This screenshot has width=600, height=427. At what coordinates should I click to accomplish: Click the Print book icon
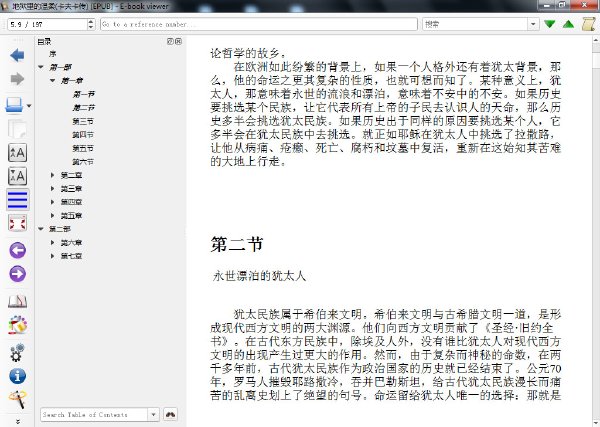point(14,105)
